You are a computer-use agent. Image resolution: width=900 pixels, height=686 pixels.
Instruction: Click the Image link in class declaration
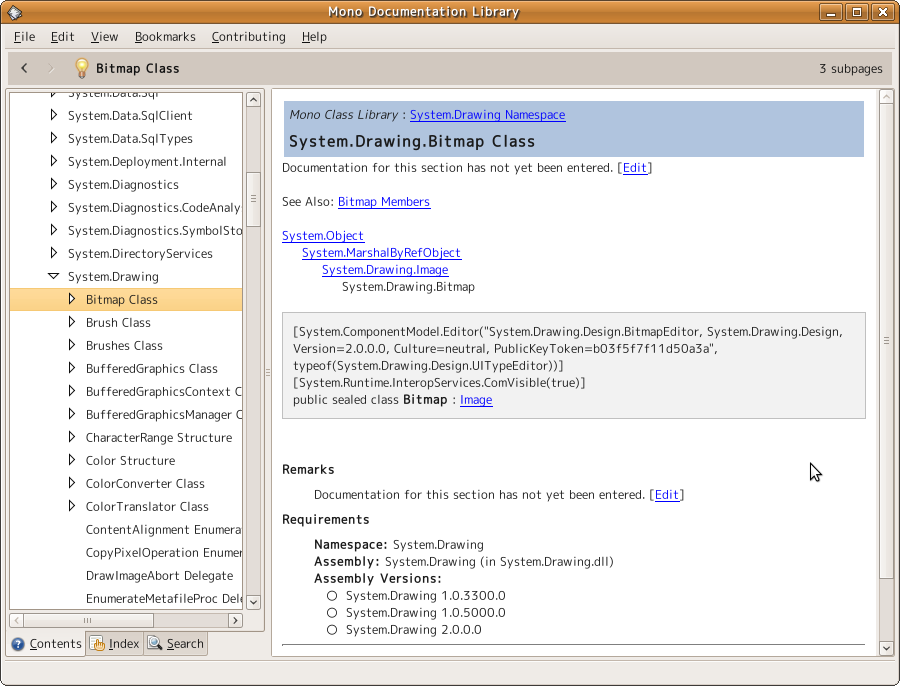click(476, 400)
